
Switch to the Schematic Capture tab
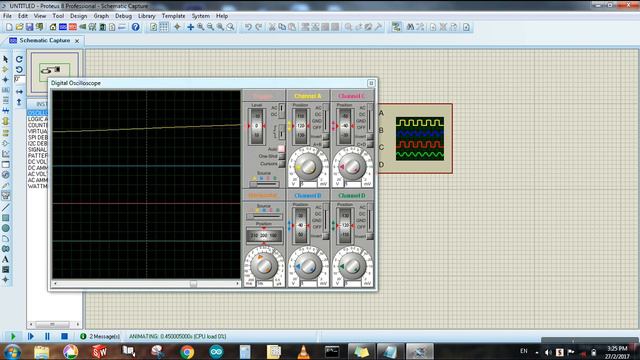[44, 40]
